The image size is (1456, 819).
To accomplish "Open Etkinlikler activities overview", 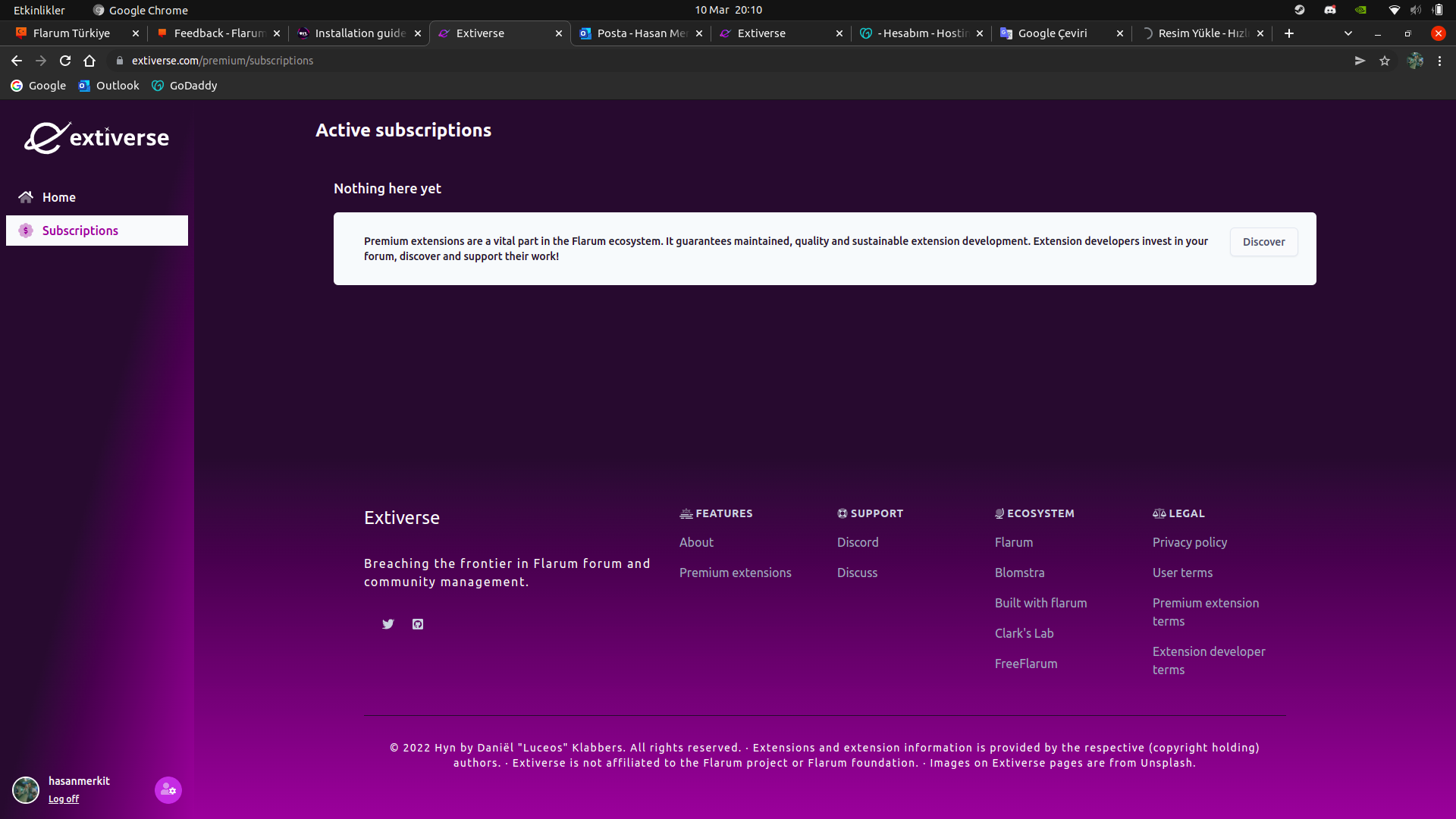I will click(x=39, y=10).
